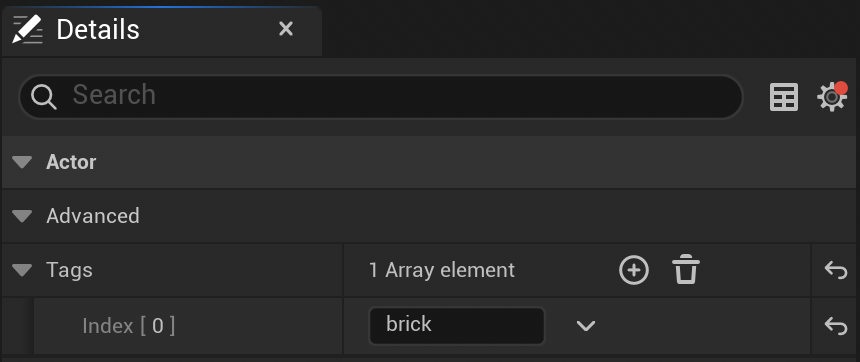This screenshot has width=860, height=362.
Task: Click the "1 Array element" text
Action: 442,270
